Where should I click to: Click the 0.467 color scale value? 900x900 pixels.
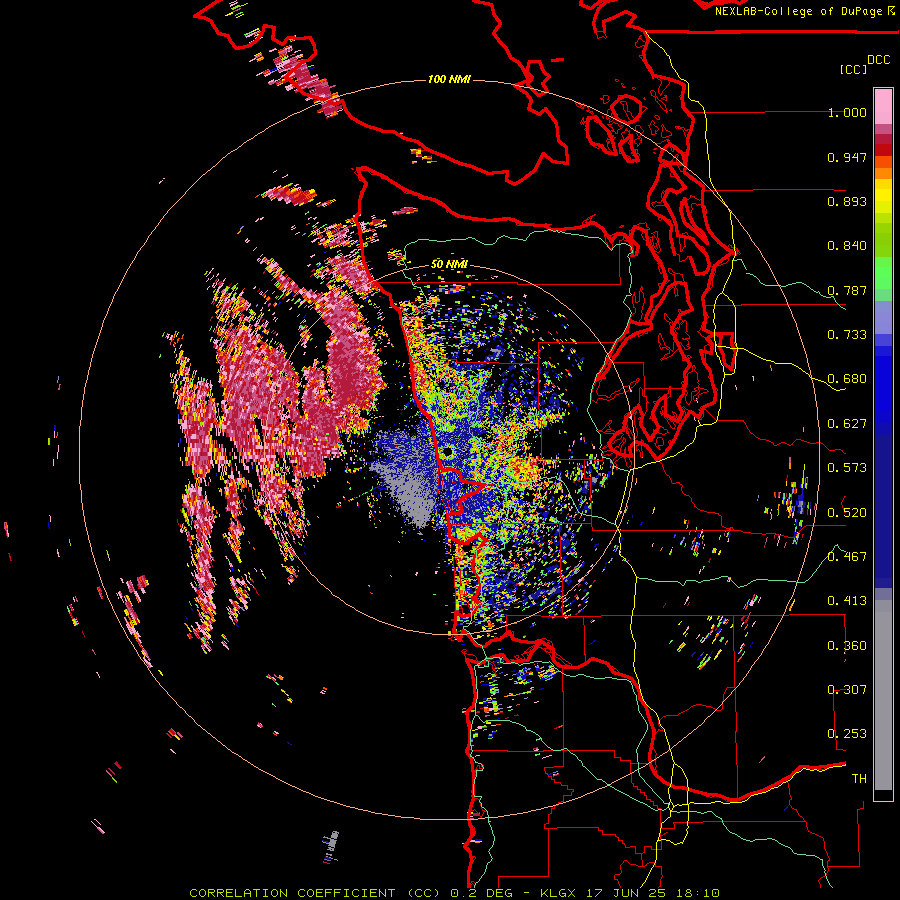tap(847, 557)
